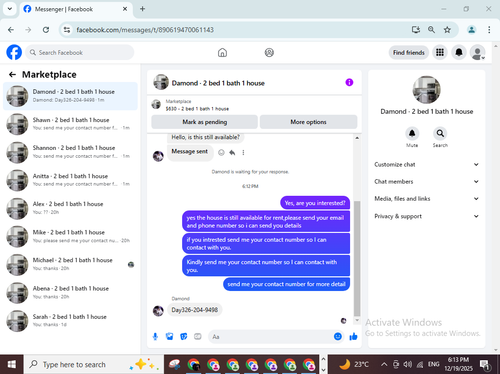Viewport: 500px width, 374px height.
Task: View site information icon in address bar
Action: click(67, 30)
